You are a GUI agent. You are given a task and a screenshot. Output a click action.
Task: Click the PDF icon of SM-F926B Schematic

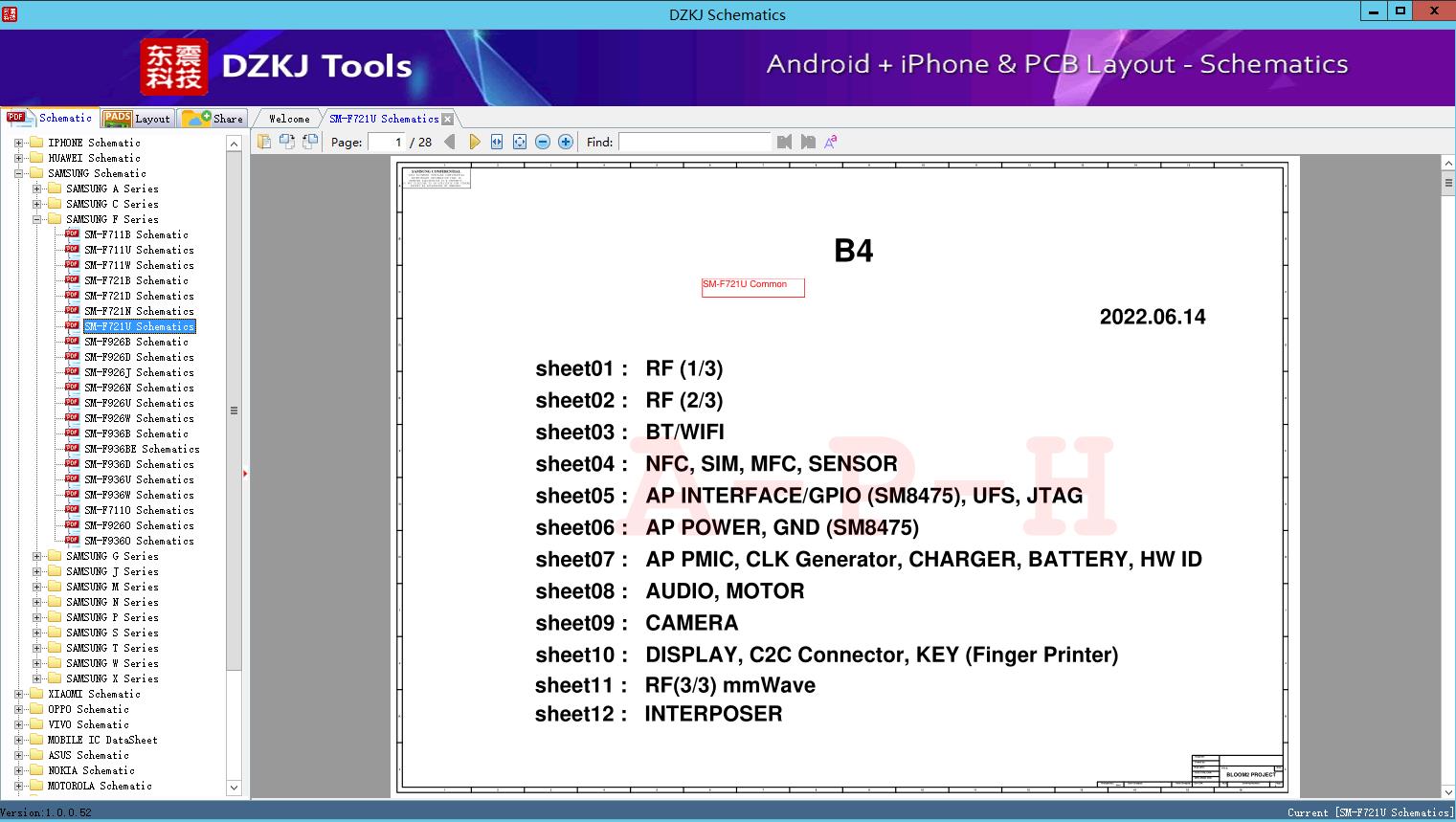[72, 342]
